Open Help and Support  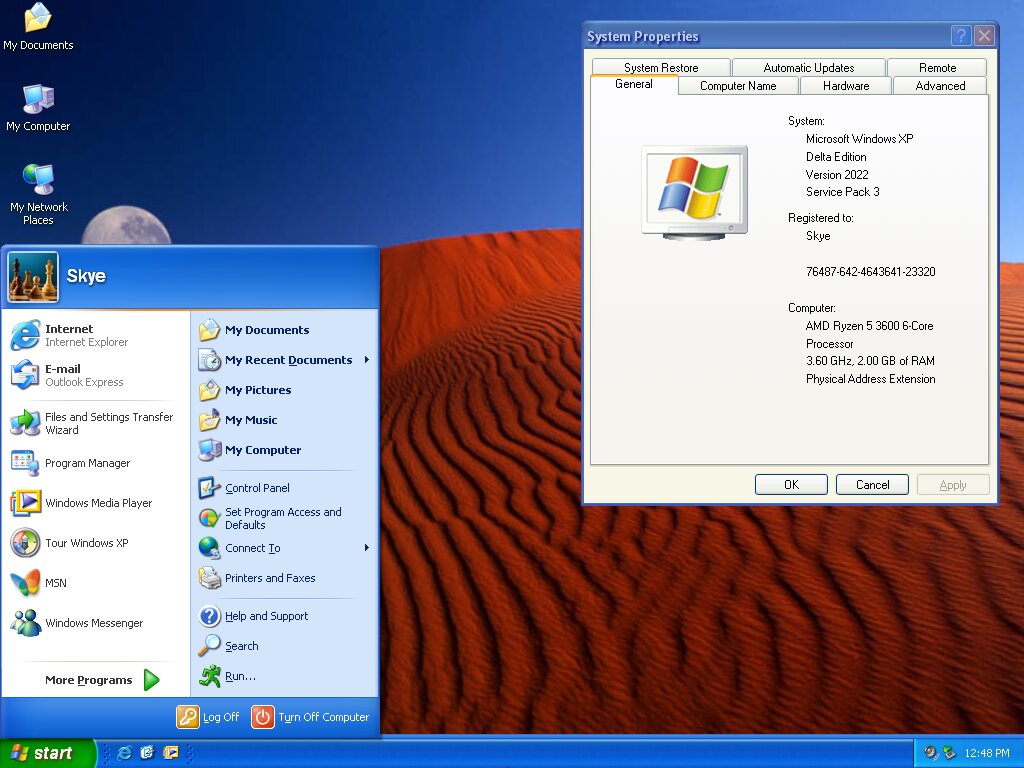pos(286,616)
